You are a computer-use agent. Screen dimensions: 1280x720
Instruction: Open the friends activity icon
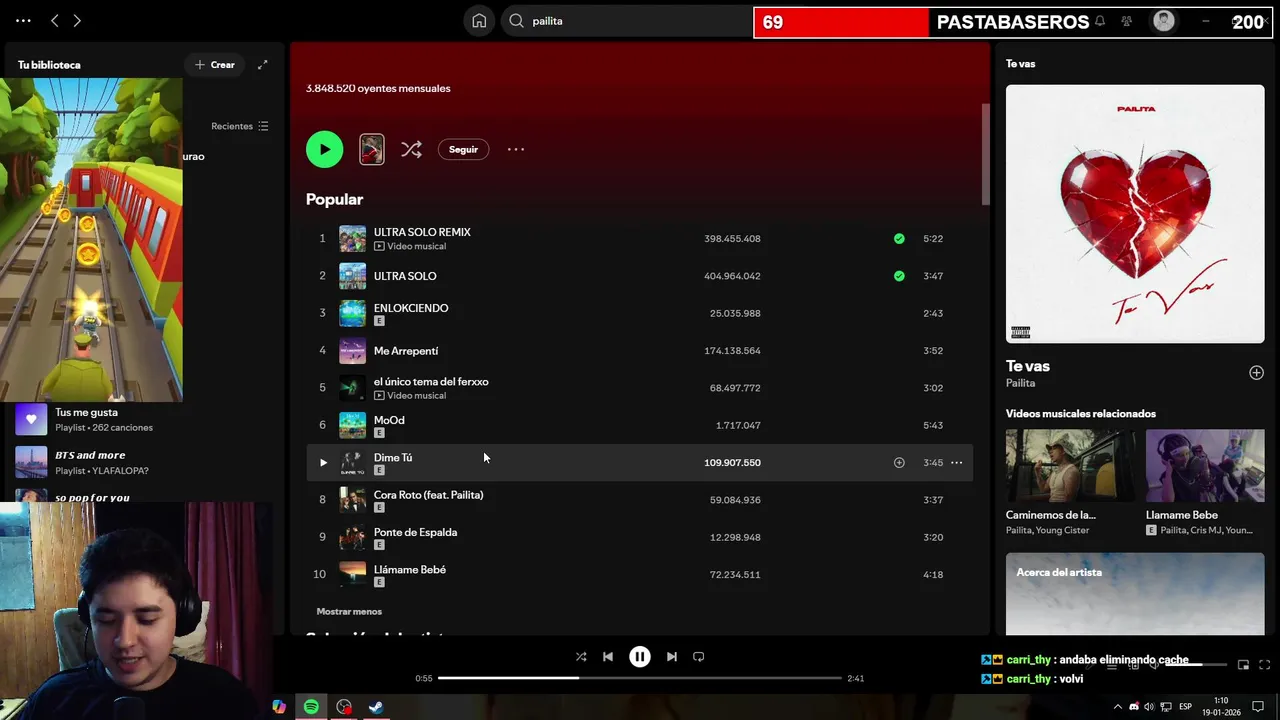click(x=1126, y=21)
